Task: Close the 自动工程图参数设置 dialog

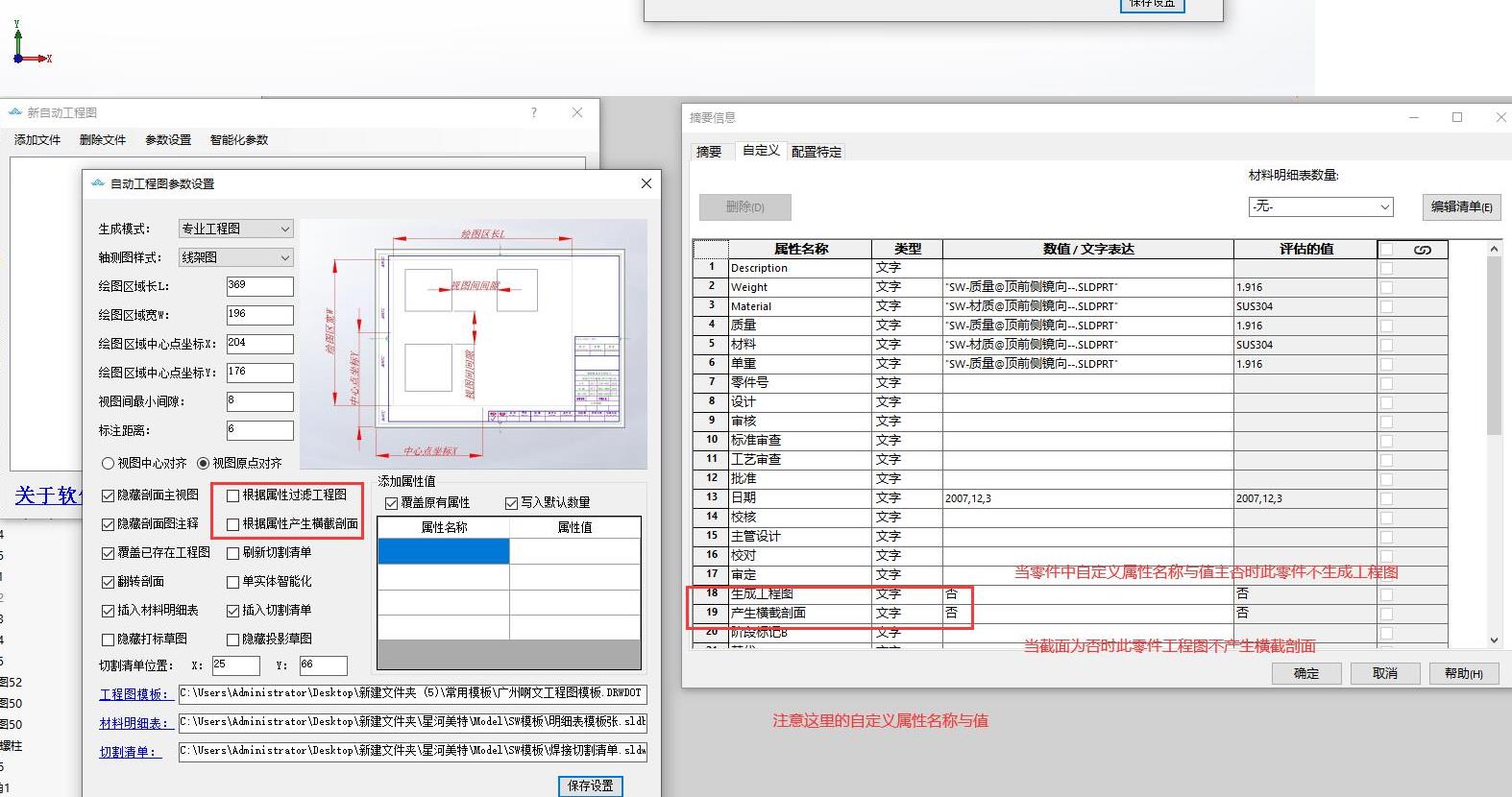Action: click(646, 183)
